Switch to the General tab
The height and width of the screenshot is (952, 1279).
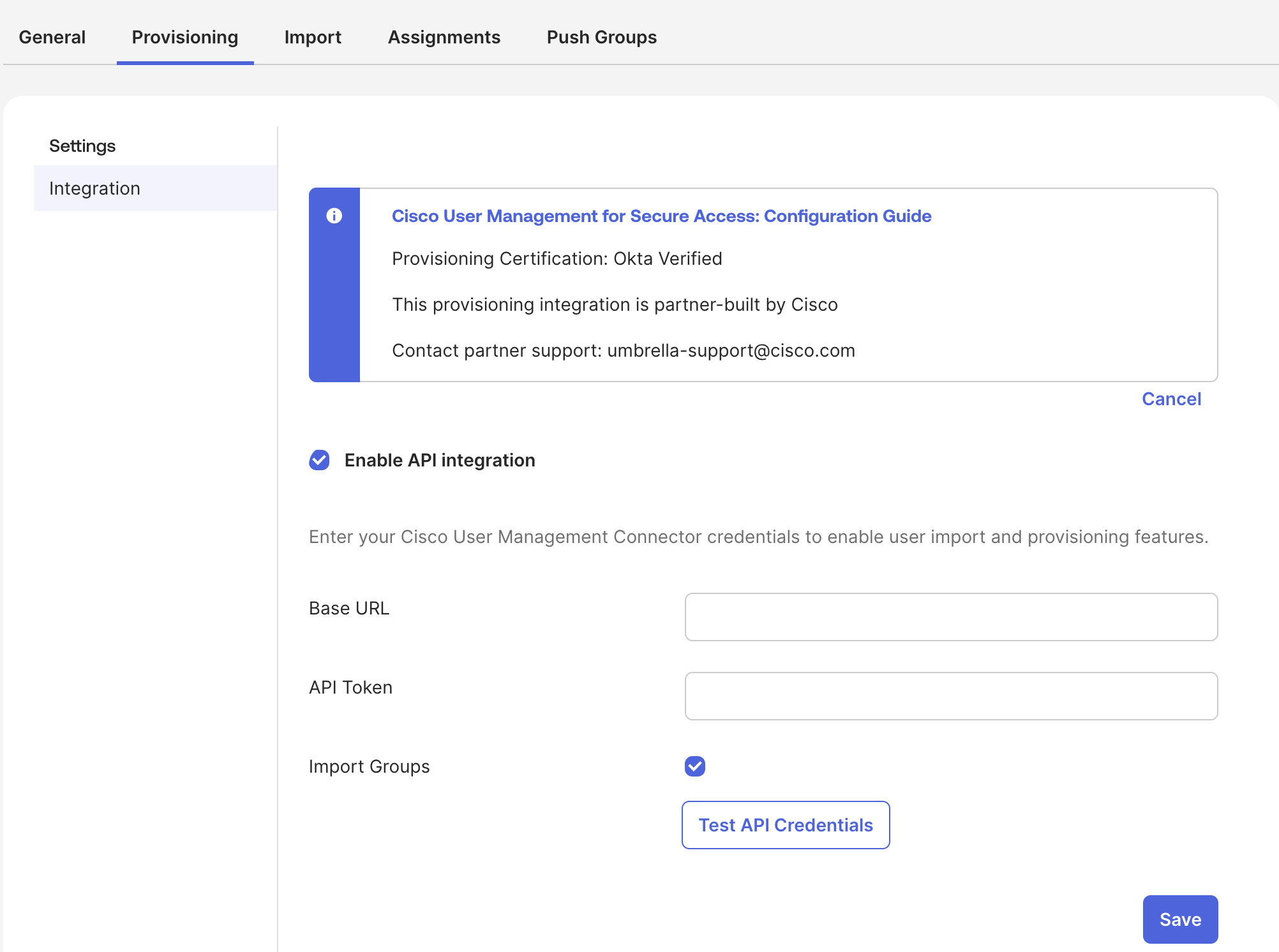[x=52, y=37]
